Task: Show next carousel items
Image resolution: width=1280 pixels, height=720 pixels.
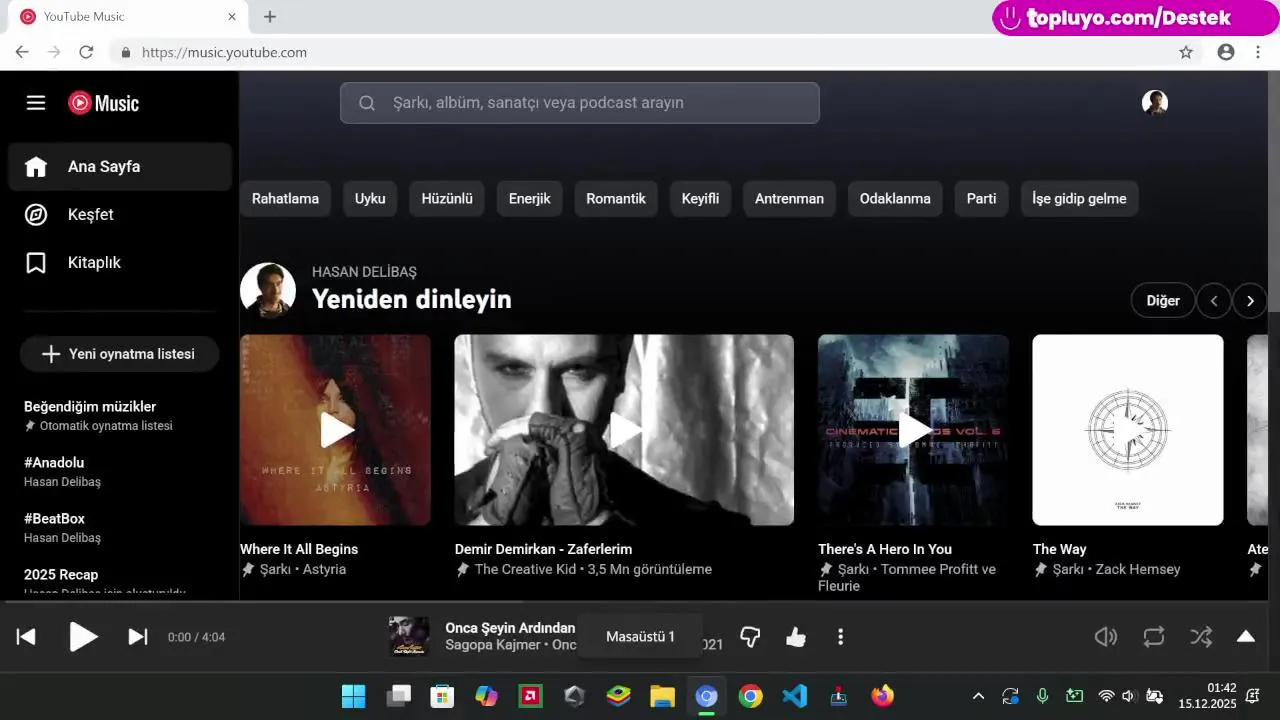Action: click(x=1250, y=300)
